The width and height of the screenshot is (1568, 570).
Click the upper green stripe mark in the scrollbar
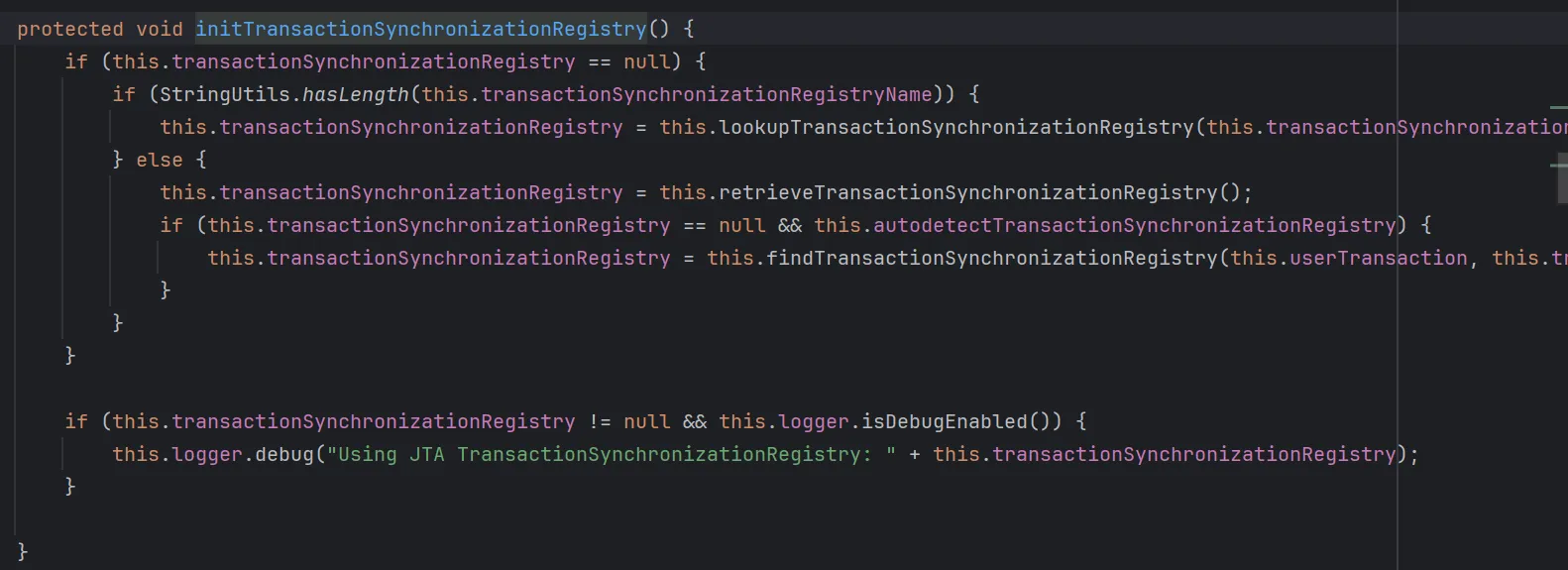1558,107
